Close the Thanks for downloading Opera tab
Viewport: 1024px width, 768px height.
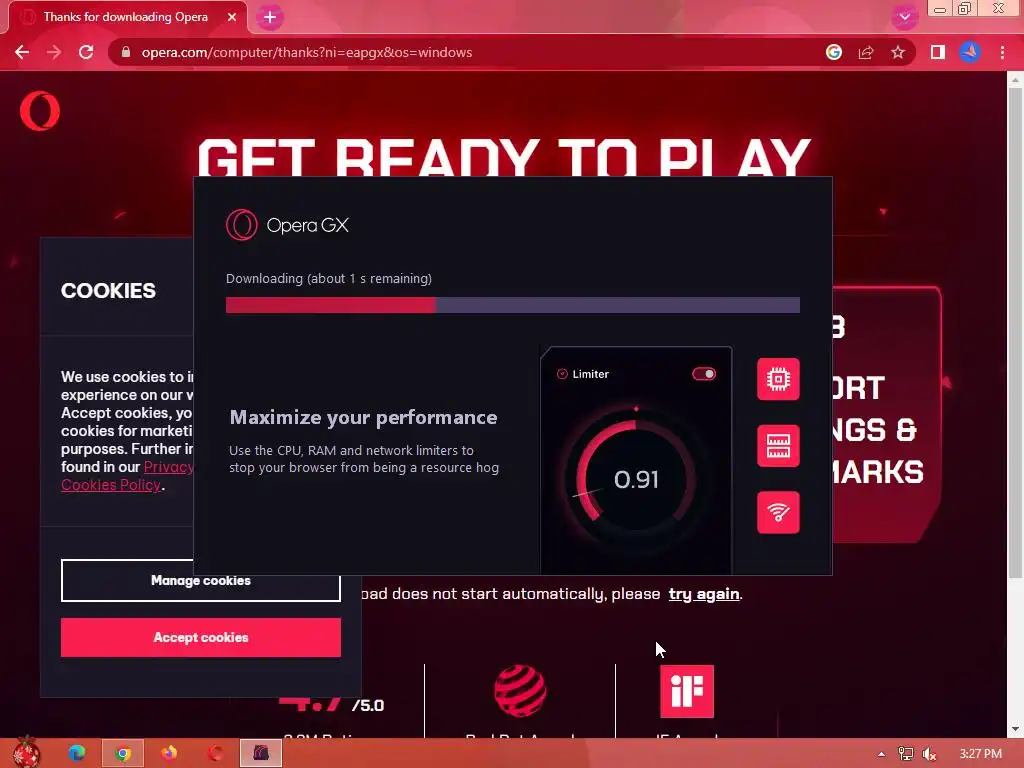click(x=232, y=17)
